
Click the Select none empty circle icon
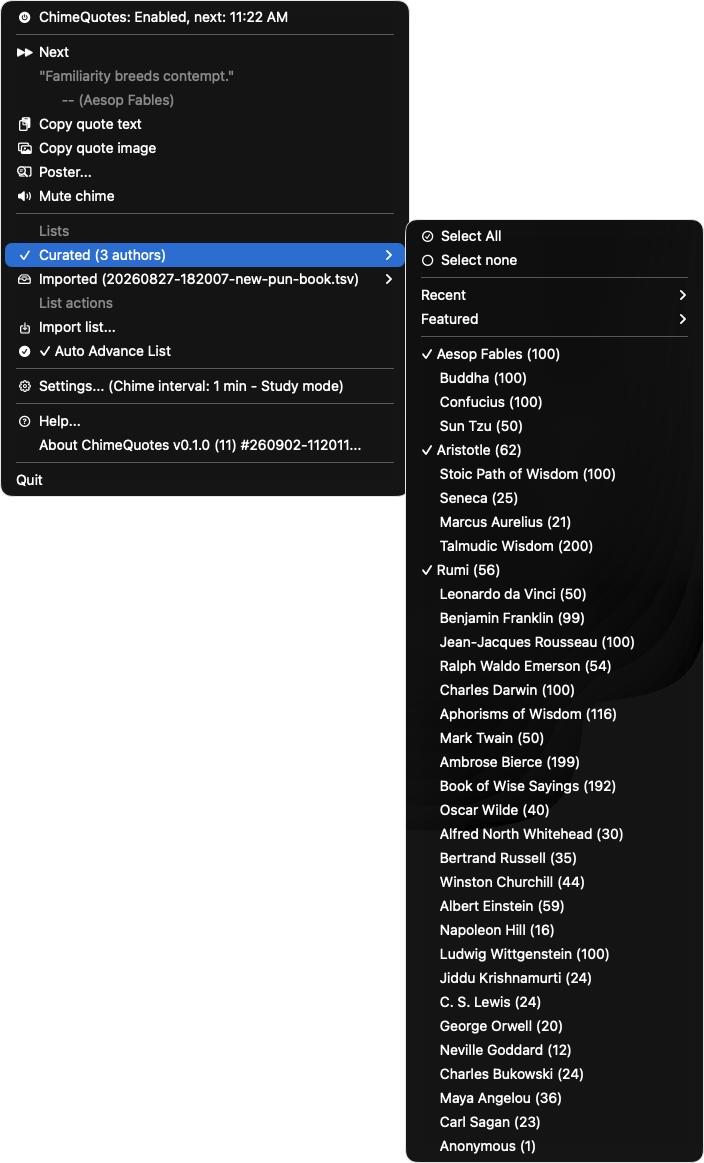pos(427,260)
